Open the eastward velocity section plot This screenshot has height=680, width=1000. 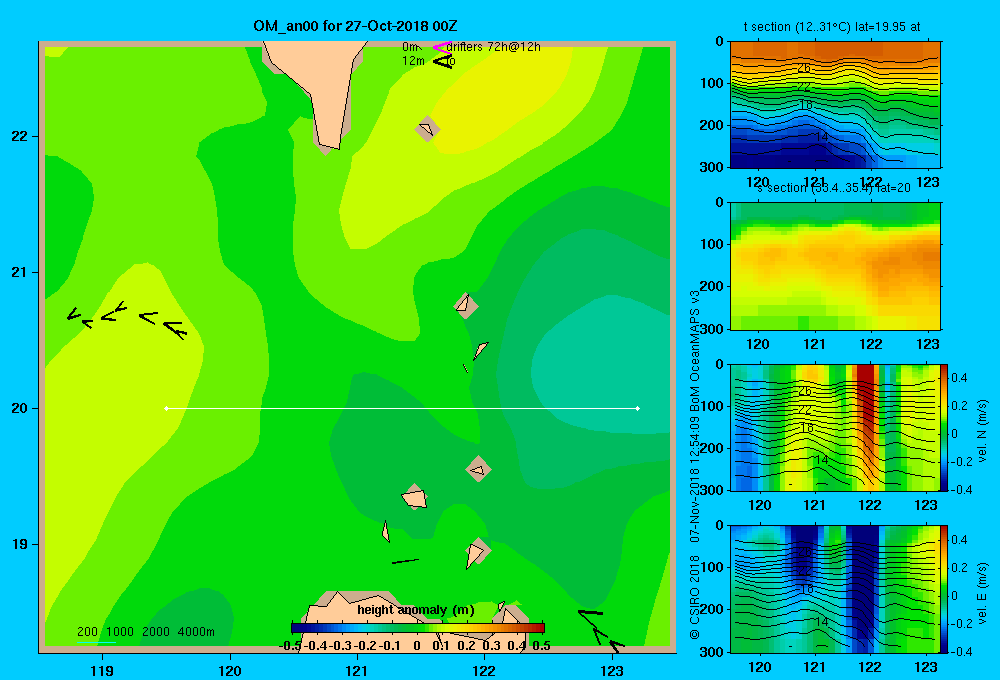coord(835,589)
